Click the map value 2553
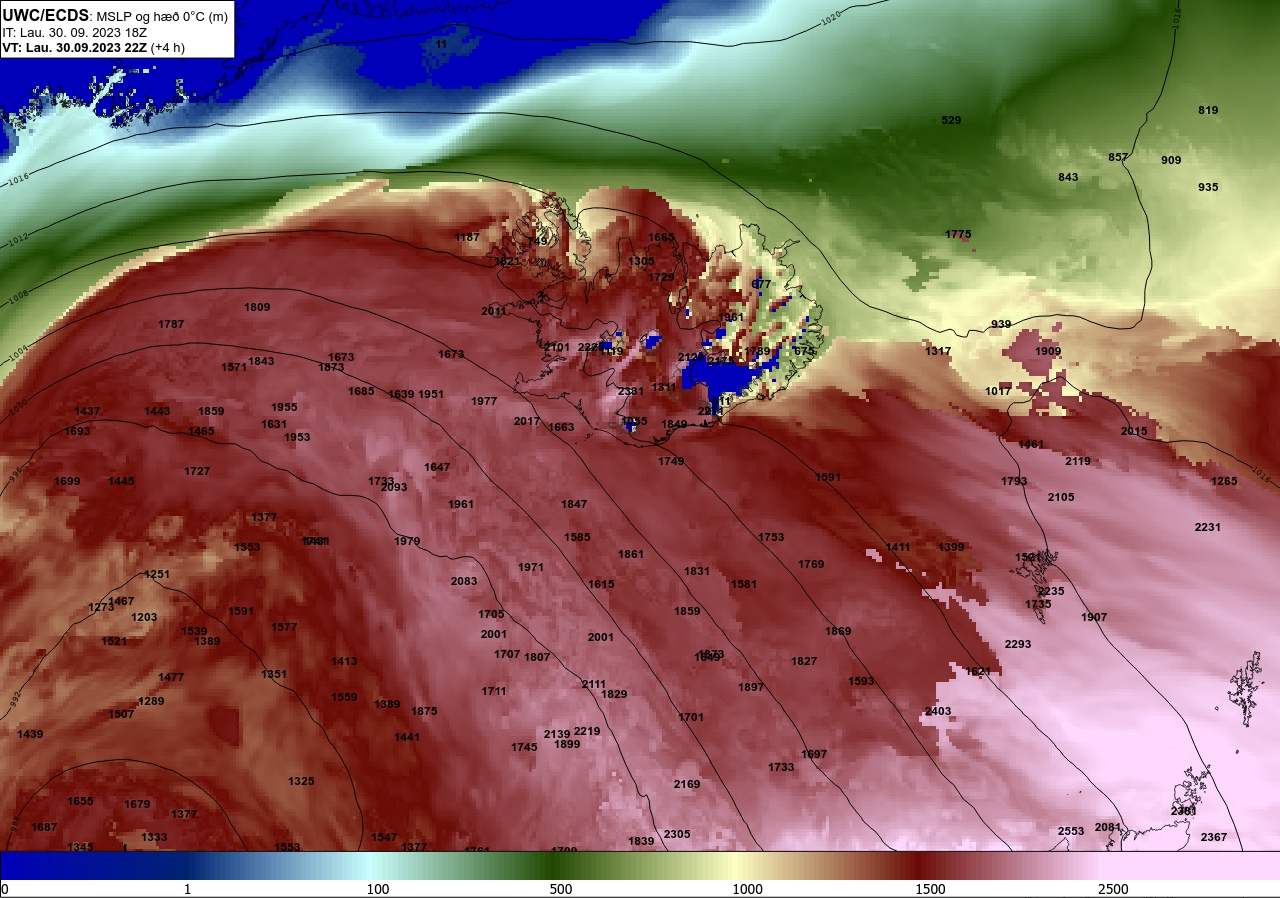This screenshot has width=1280, height=898. (x=1071, y=831)
